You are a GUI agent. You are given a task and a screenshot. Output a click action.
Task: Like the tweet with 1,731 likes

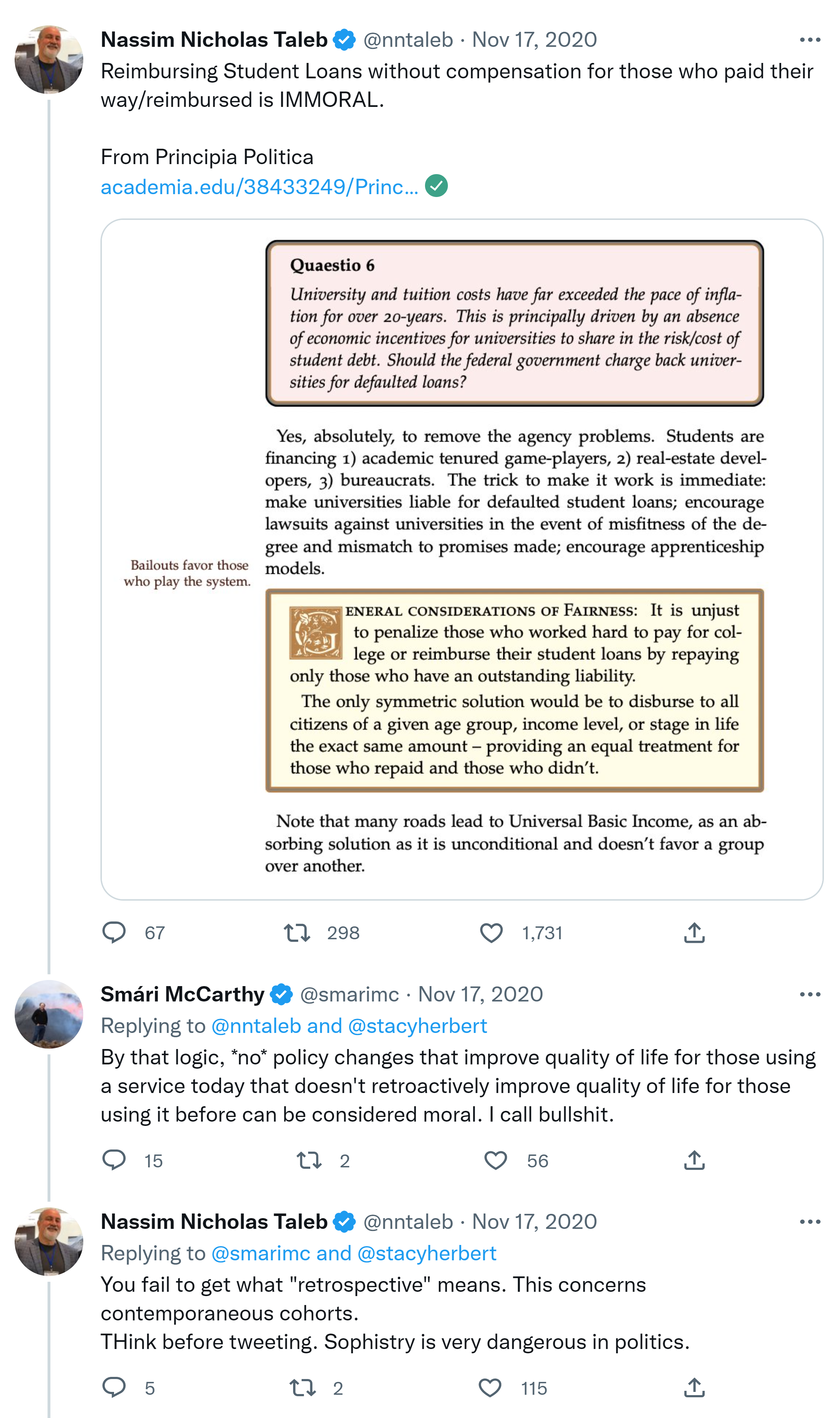pyautogui.click(x=491, y=932)
